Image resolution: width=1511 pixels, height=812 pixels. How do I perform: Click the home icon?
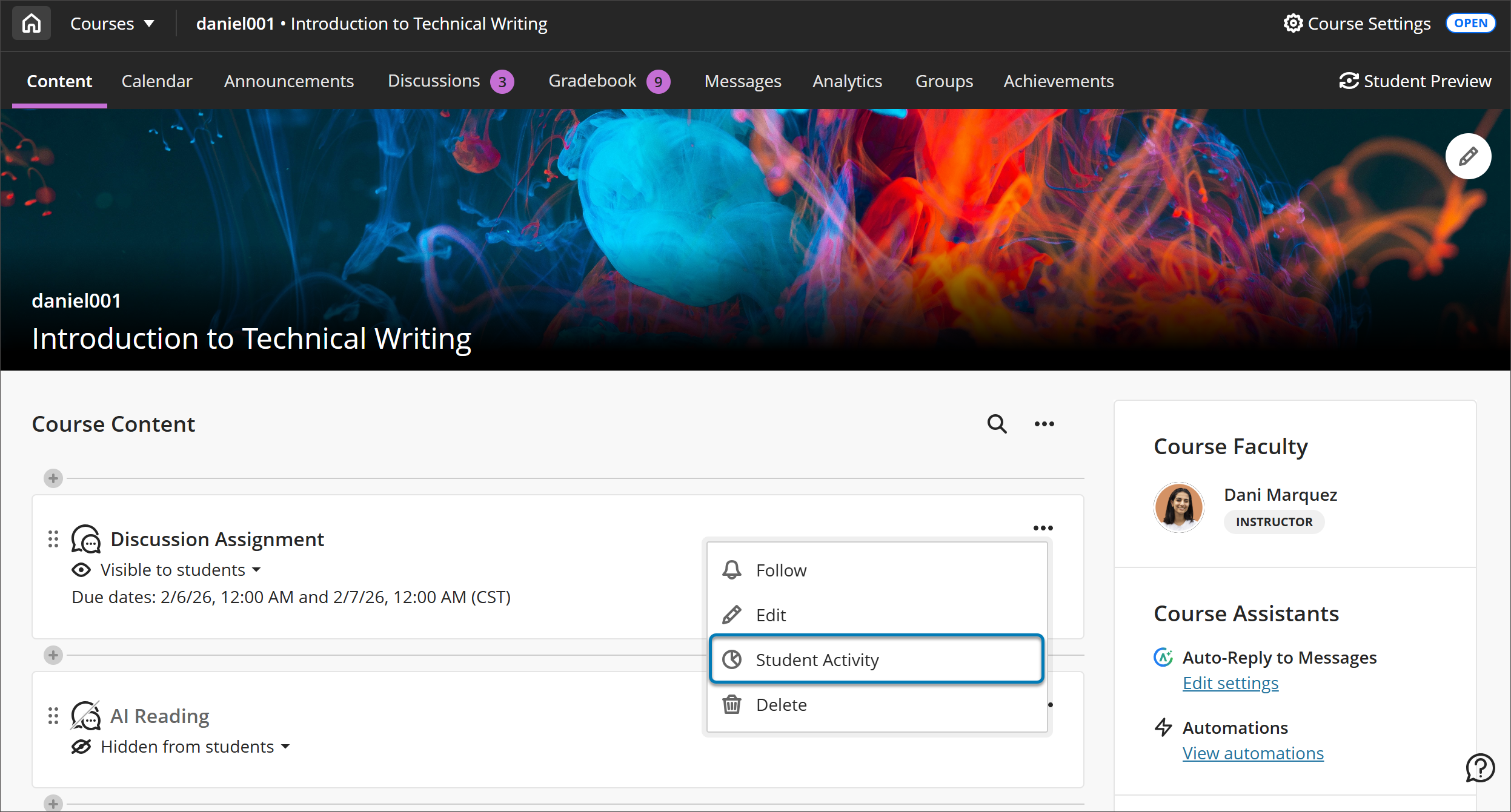pos(31,23)
